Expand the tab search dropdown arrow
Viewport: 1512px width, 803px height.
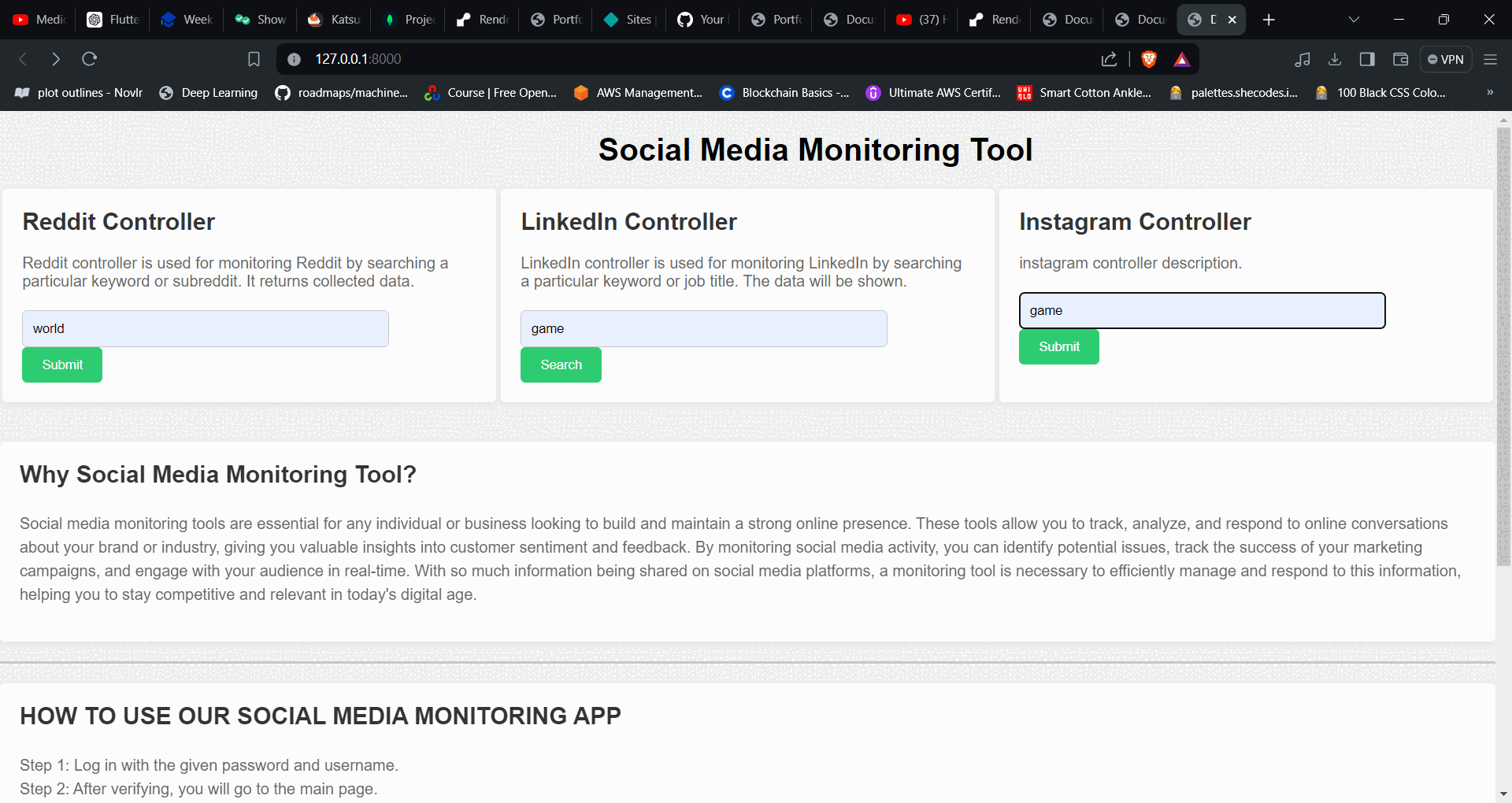[x=1354, y=20]
